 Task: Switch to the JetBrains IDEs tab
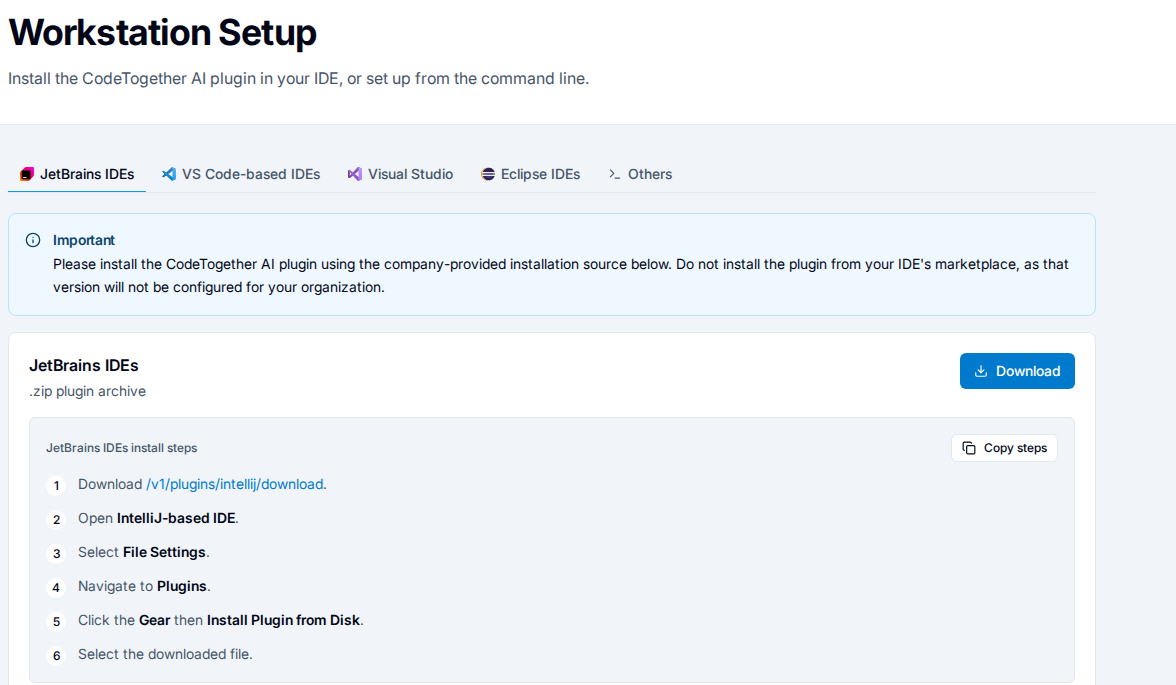tap(76, 174)
